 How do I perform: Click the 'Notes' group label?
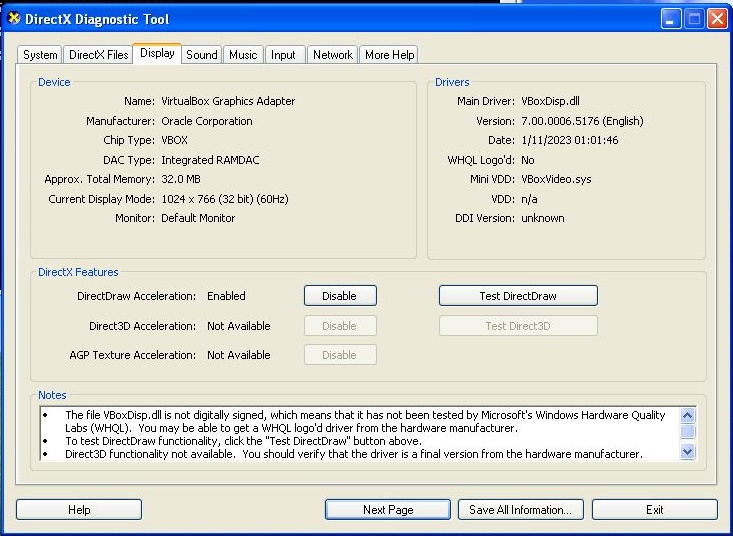[x=52, y=395]
